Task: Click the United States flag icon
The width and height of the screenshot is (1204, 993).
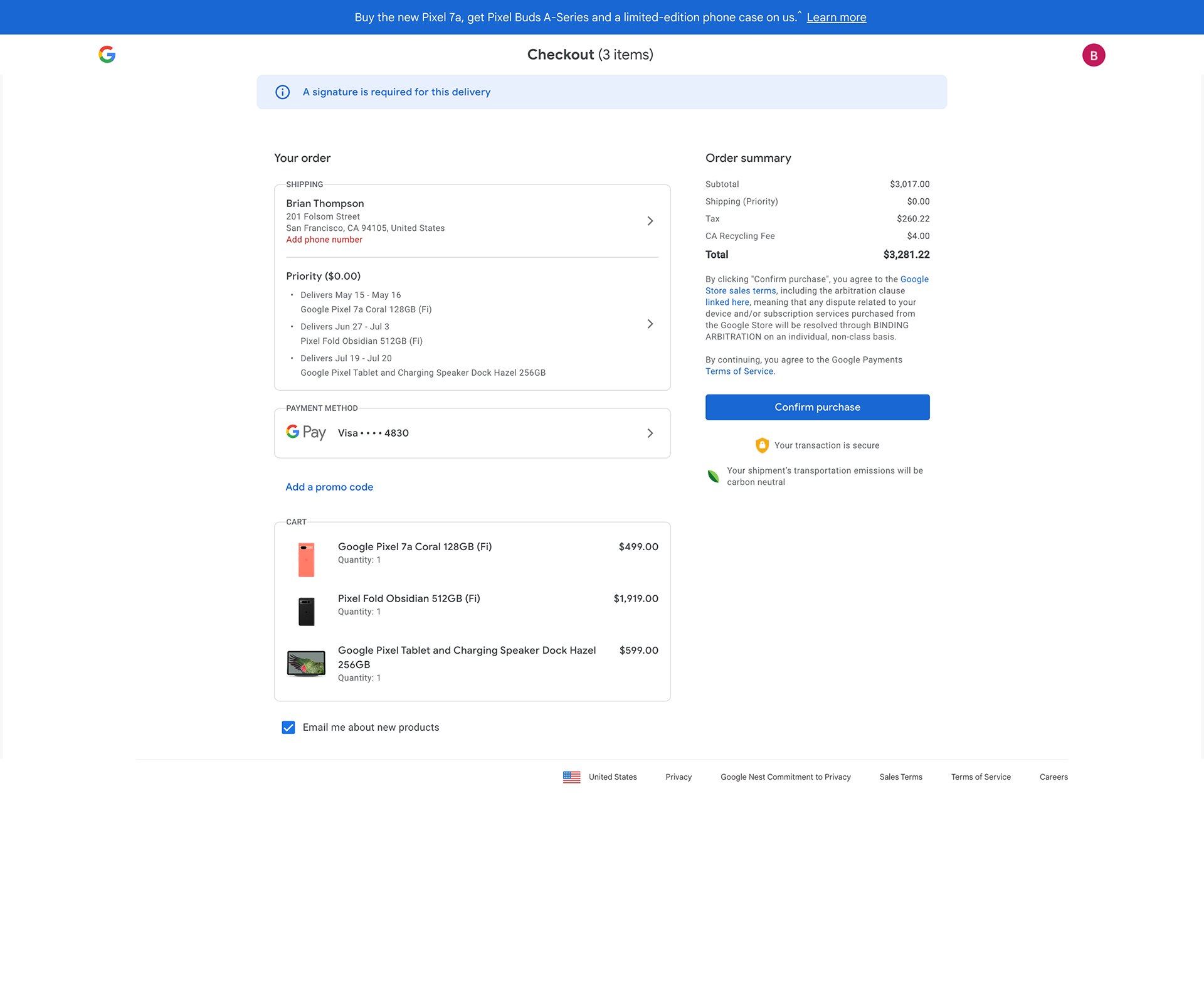Action: point(572,777)
